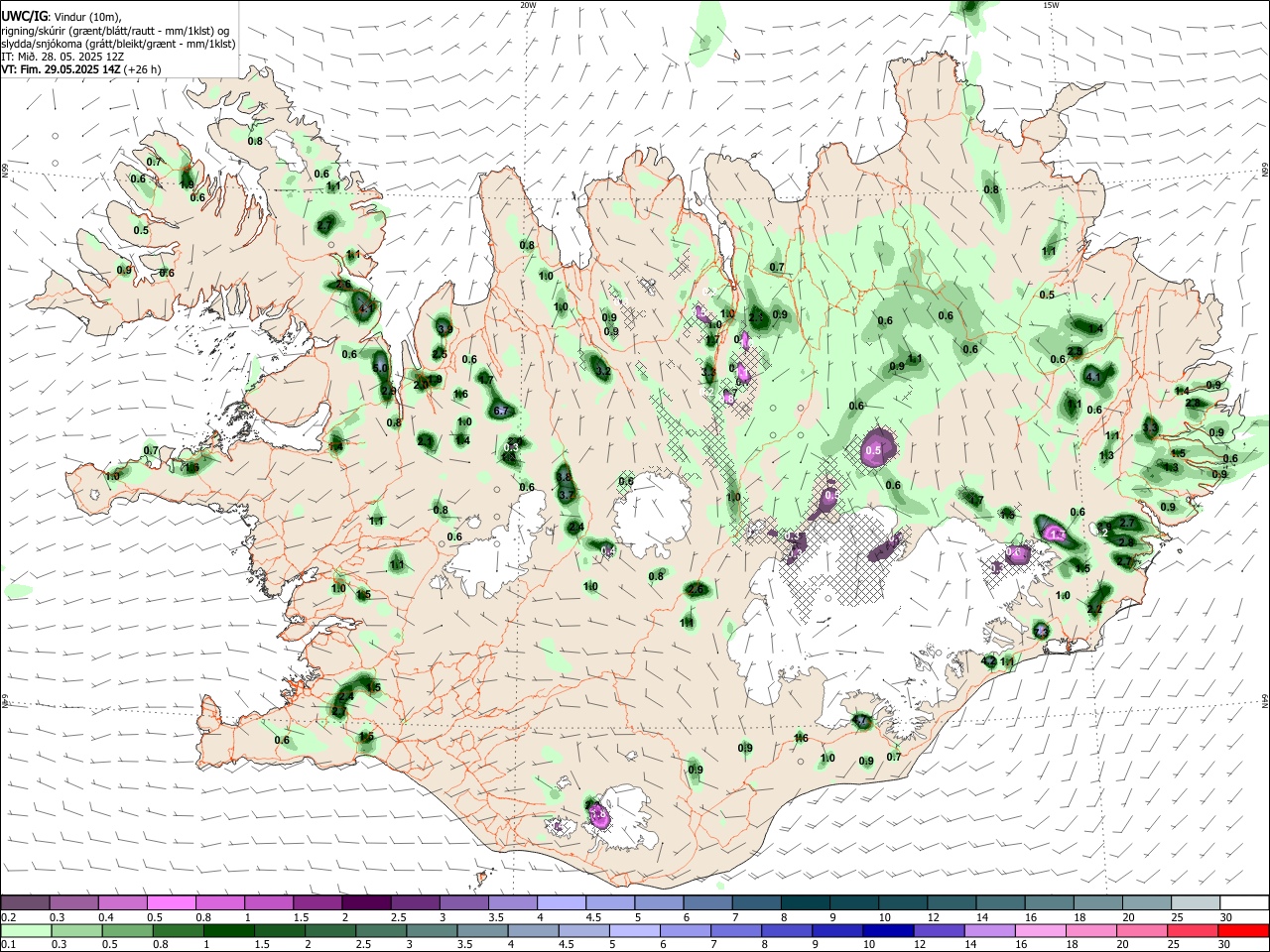1270x952 pixels.
Task: Click the 4.2 value on the southeast coast
Action: pos(988,660)
